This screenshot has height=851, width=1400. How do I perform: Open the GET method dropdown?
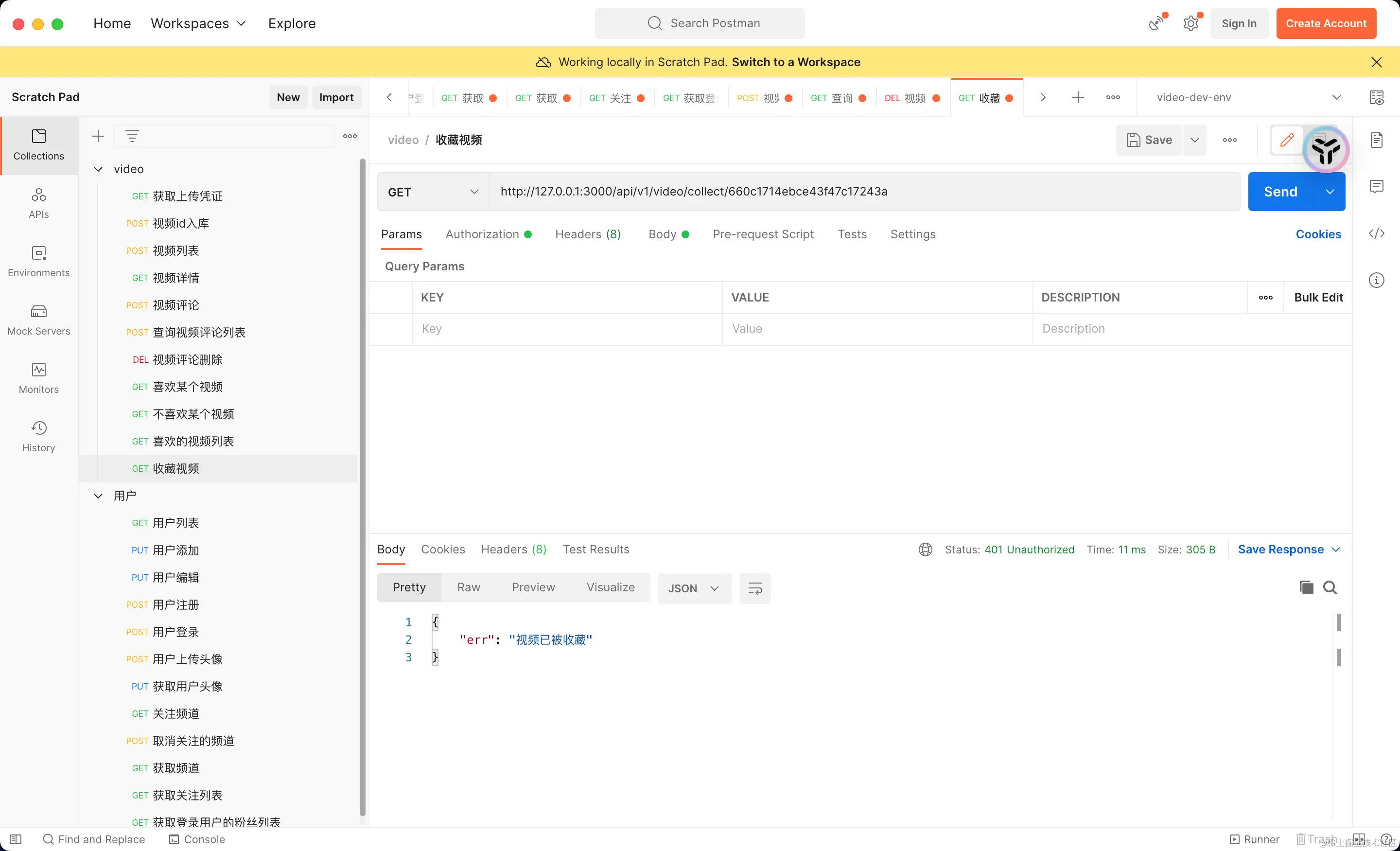[433, 192]
